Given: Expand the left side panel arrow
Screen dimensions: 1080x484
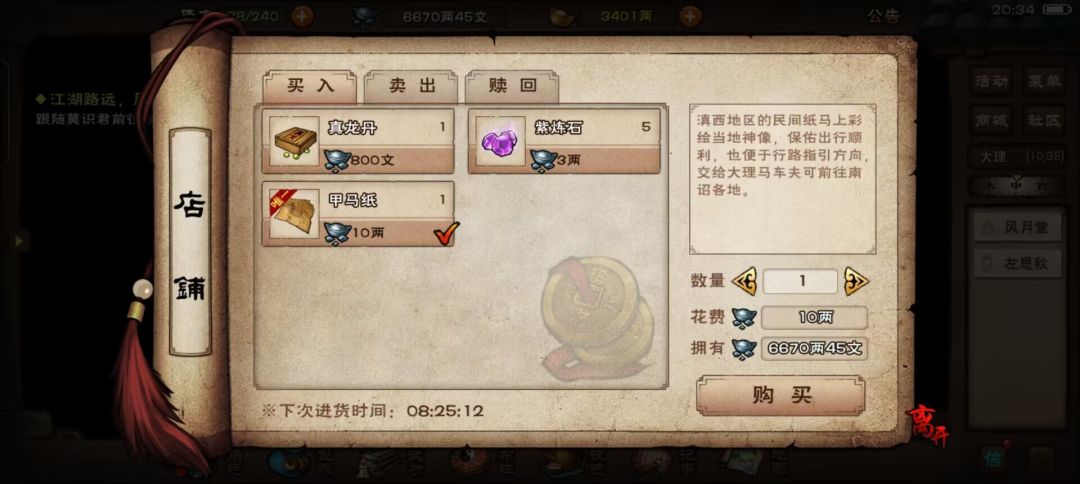Looking at the screenshot, I should 19,241.
